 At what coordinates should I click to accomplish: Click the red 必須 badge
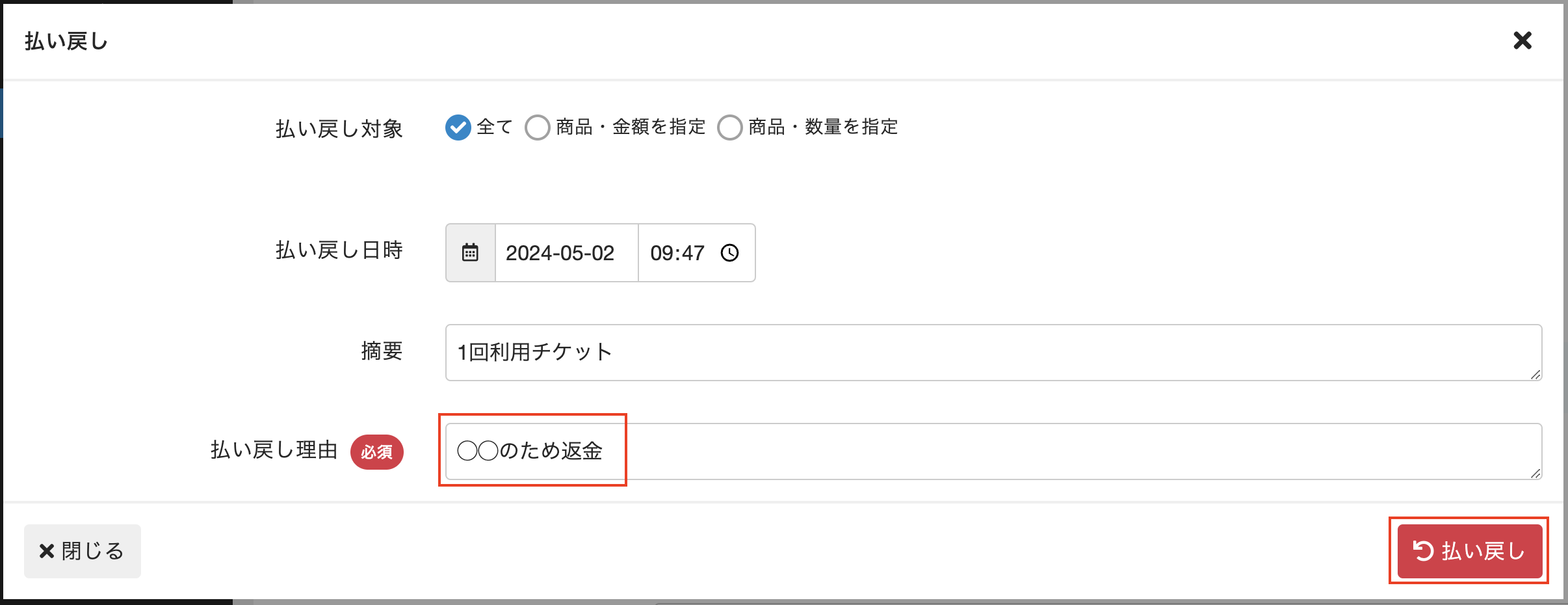pyautogui.click(x=377, y=452)
